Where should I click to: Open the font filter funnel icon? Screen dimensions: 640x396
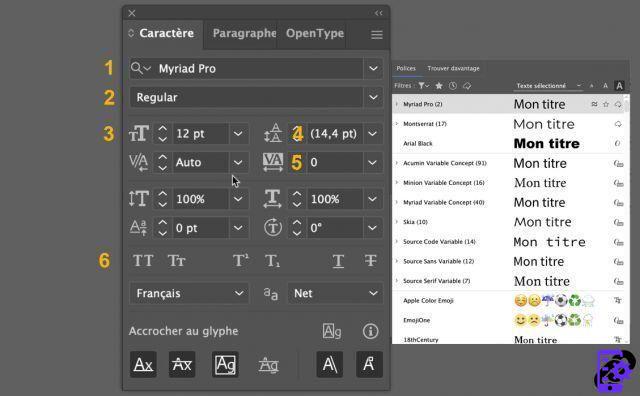point(423,86)
